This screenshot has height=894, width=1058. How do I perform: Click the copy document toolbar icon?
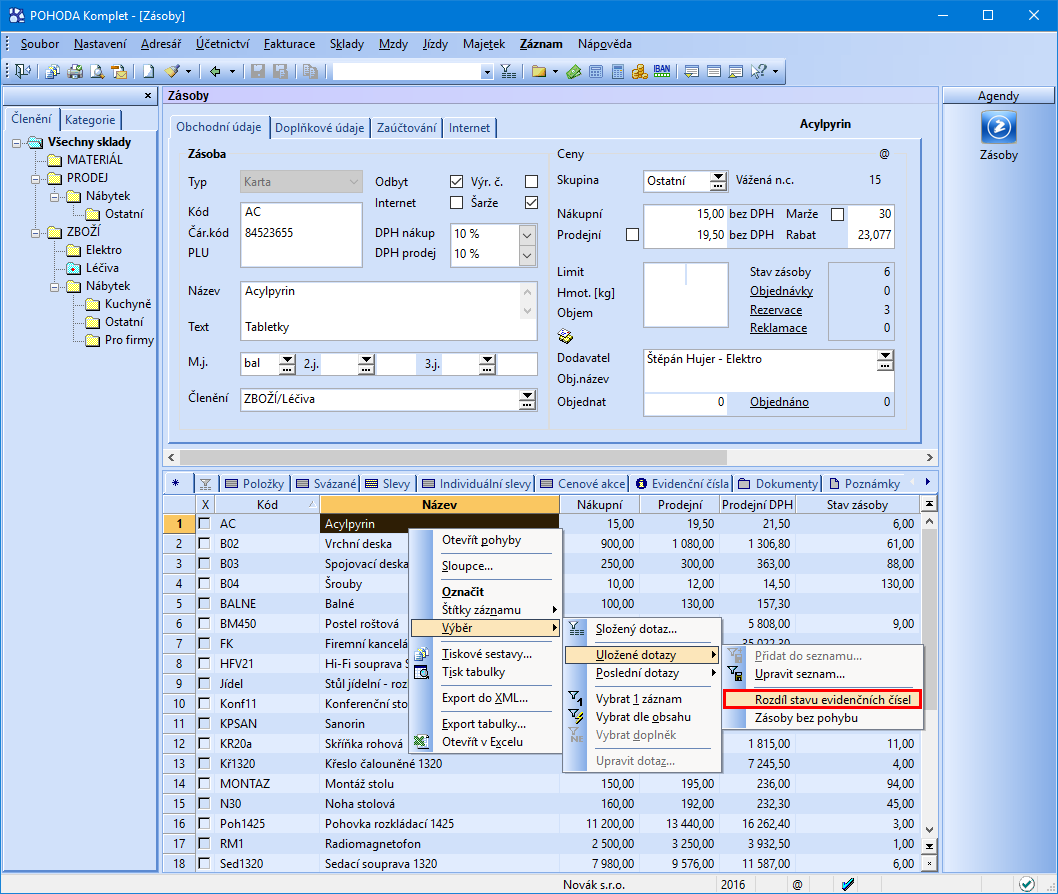(x=310, y=71)
